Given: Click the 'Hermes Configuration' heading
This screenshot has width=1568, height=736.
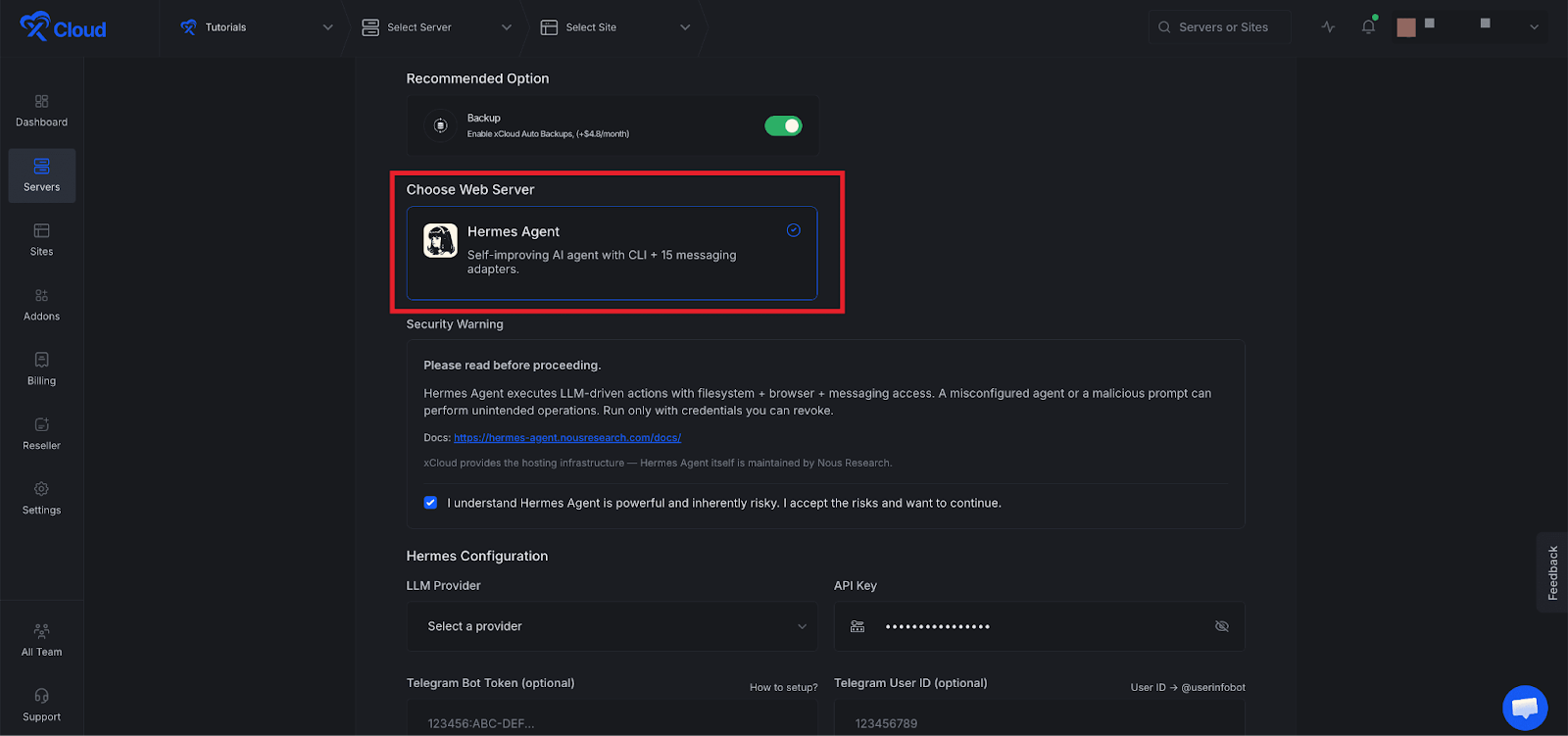Looking at the screenshot, I should 477,556.
